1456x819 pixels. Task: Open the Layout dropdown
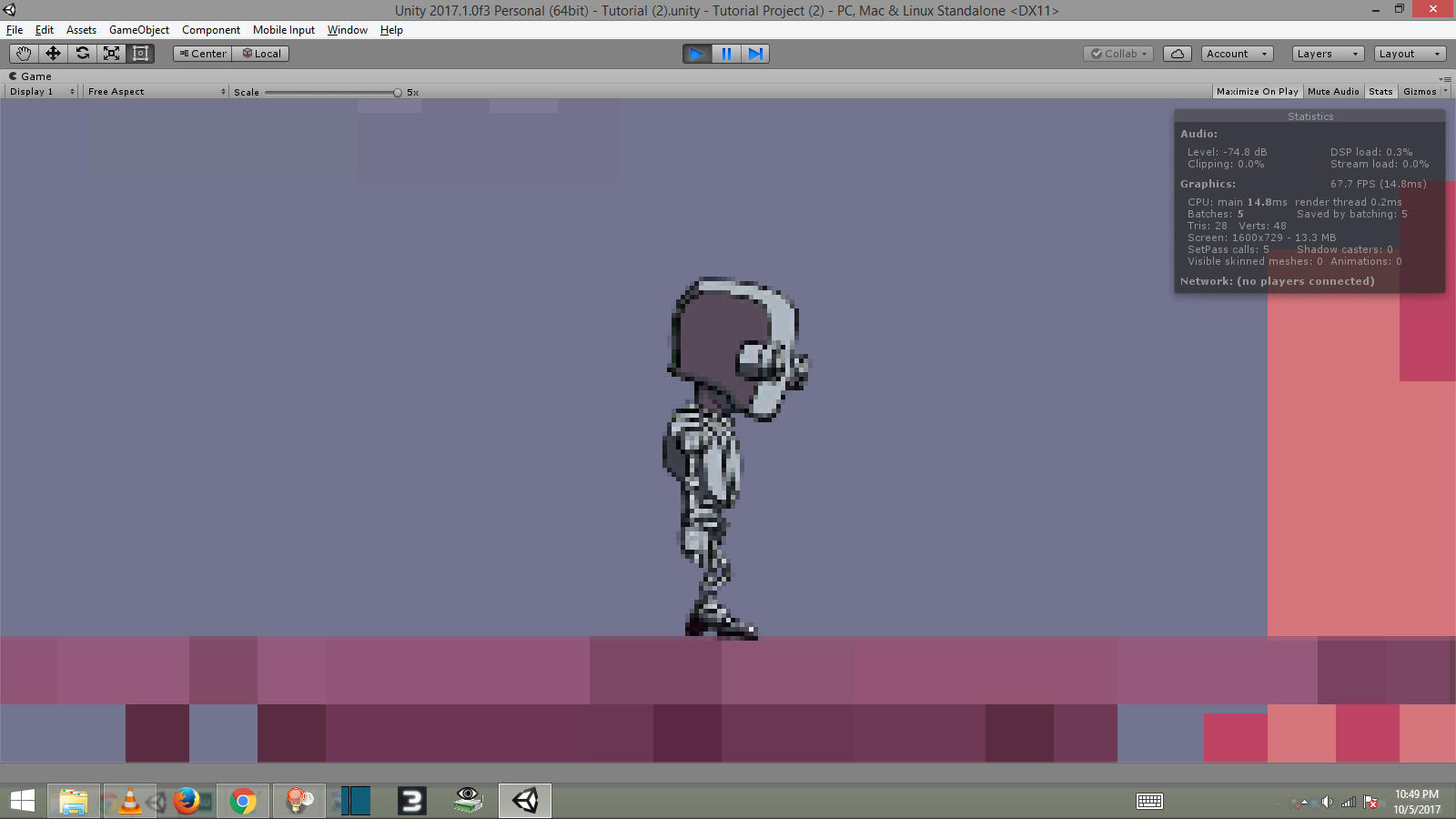(1410, 54)
